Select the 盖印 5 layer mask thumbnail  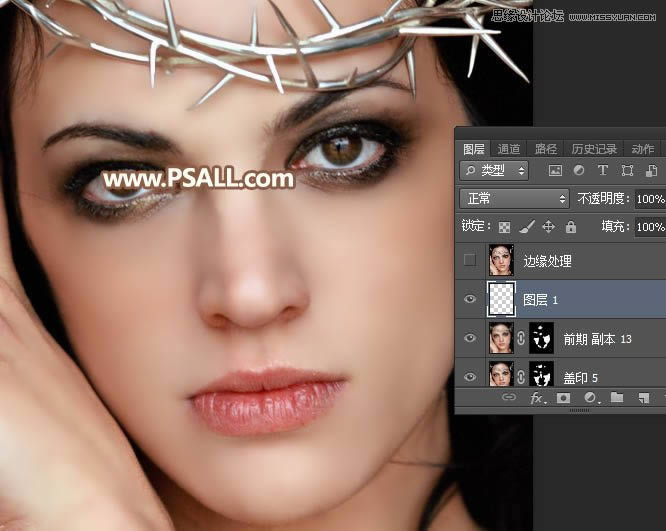coord(540,375)
